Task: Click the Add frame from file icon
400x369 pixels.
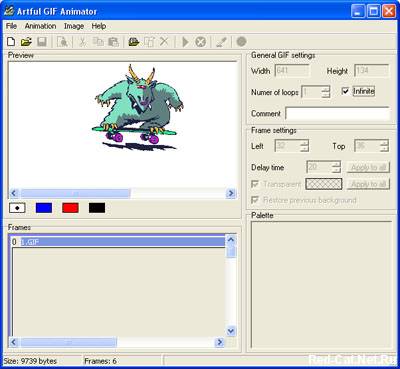Action: tap(134, 42)
